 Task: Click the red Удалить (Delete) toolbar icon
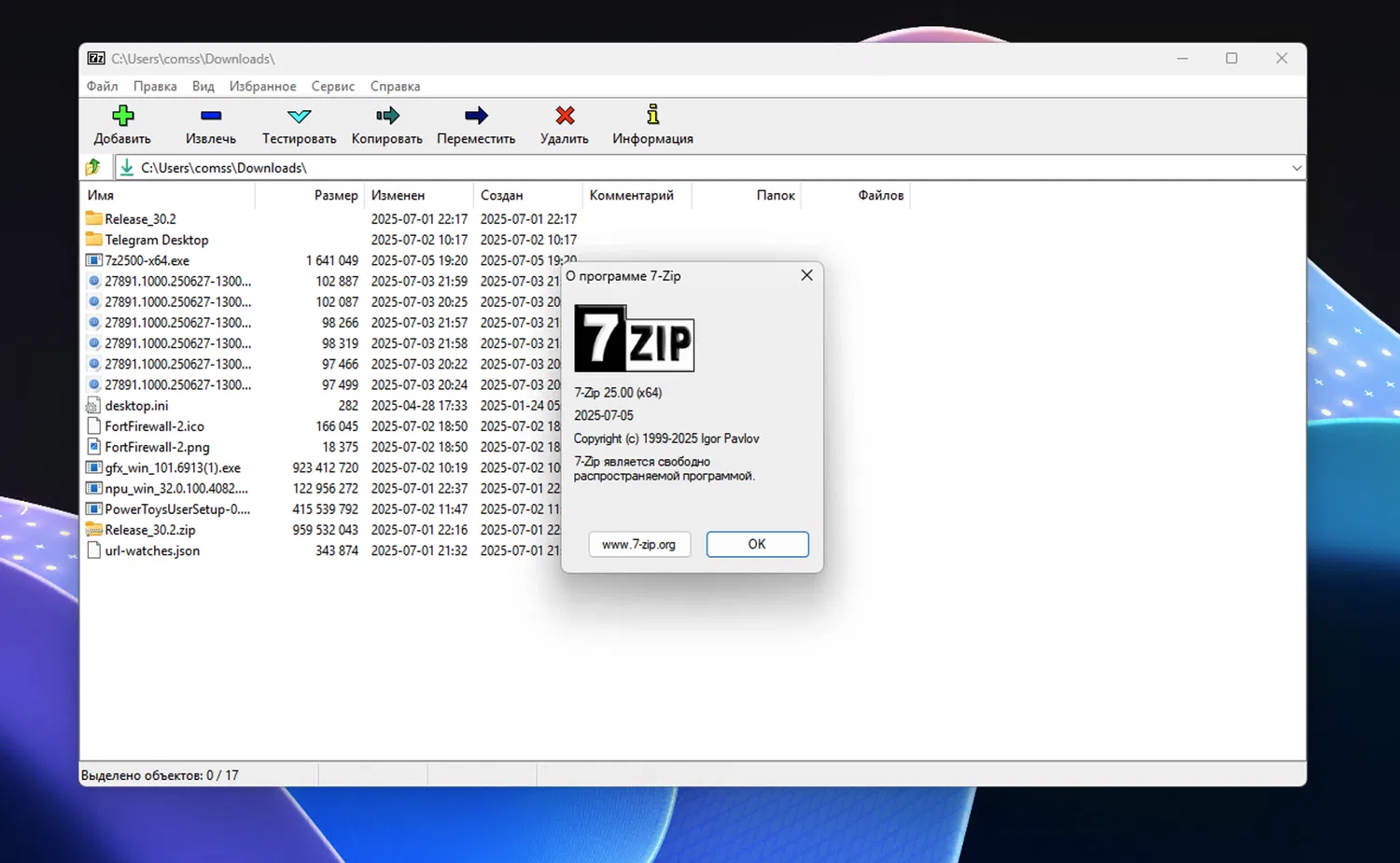(565, 116)
